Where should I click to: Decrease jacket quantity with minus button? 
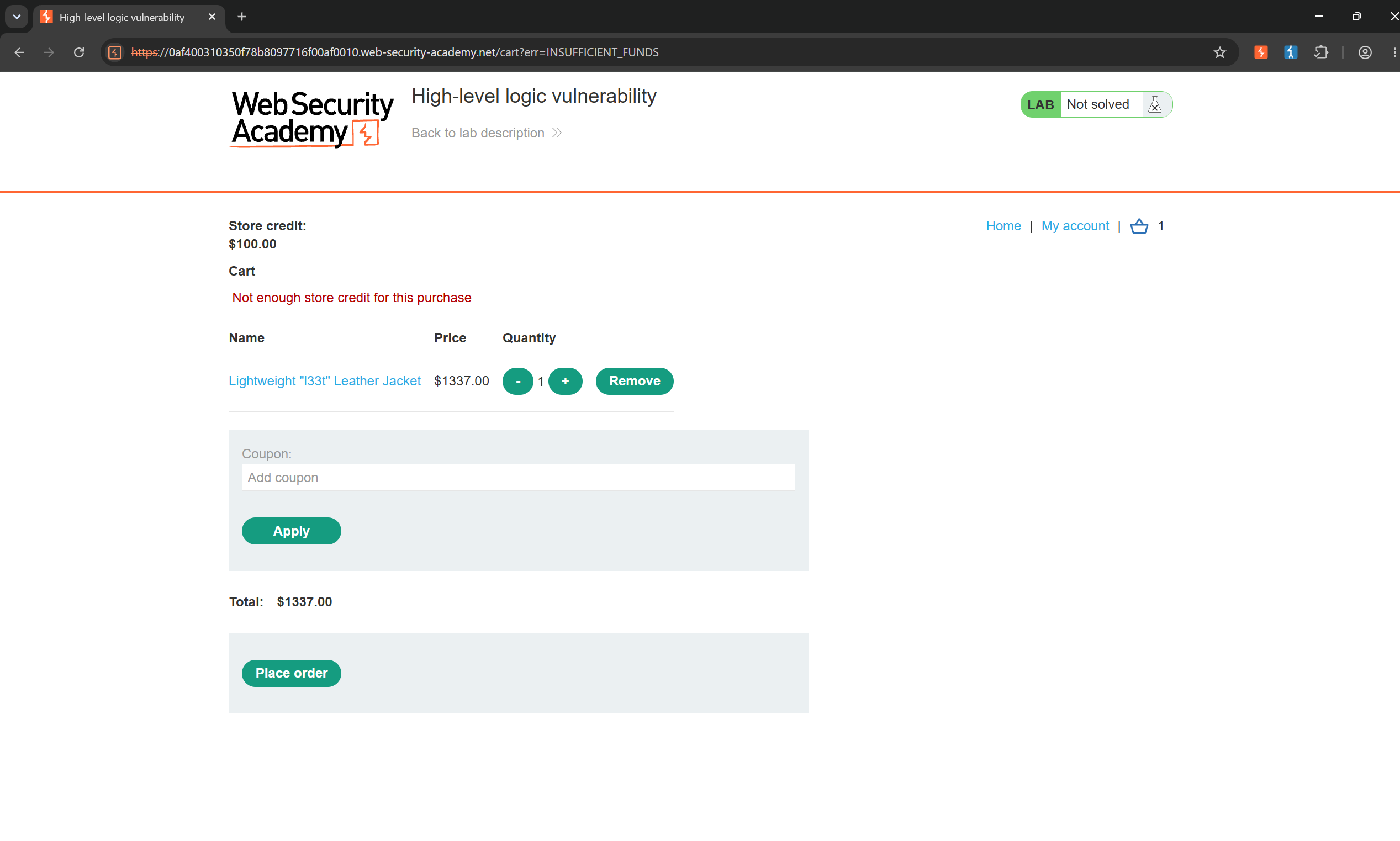click(517, 382)
